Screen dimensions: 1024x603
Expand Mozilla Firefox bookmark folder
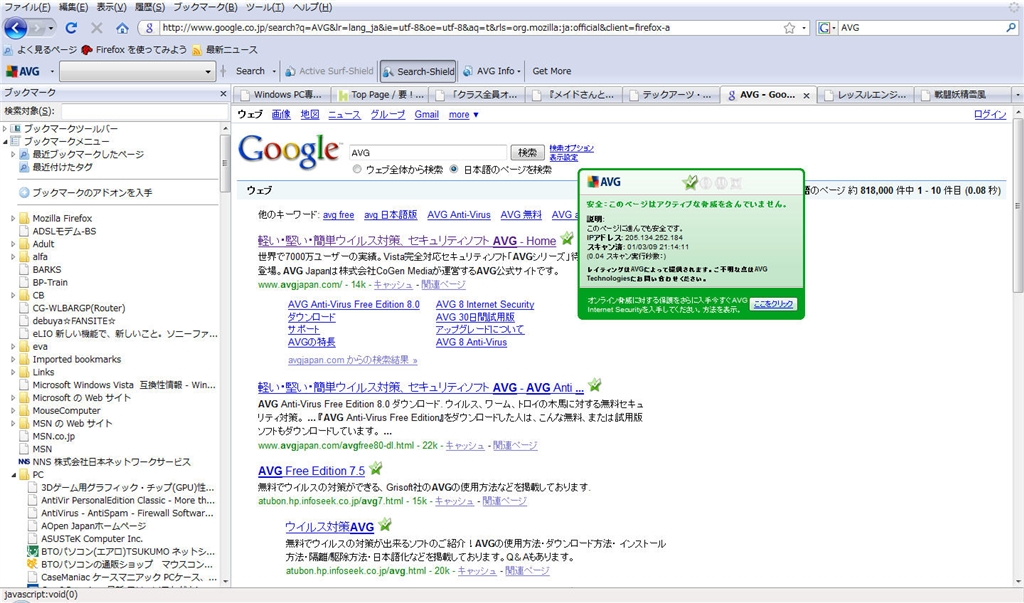[x=13, y=218]
